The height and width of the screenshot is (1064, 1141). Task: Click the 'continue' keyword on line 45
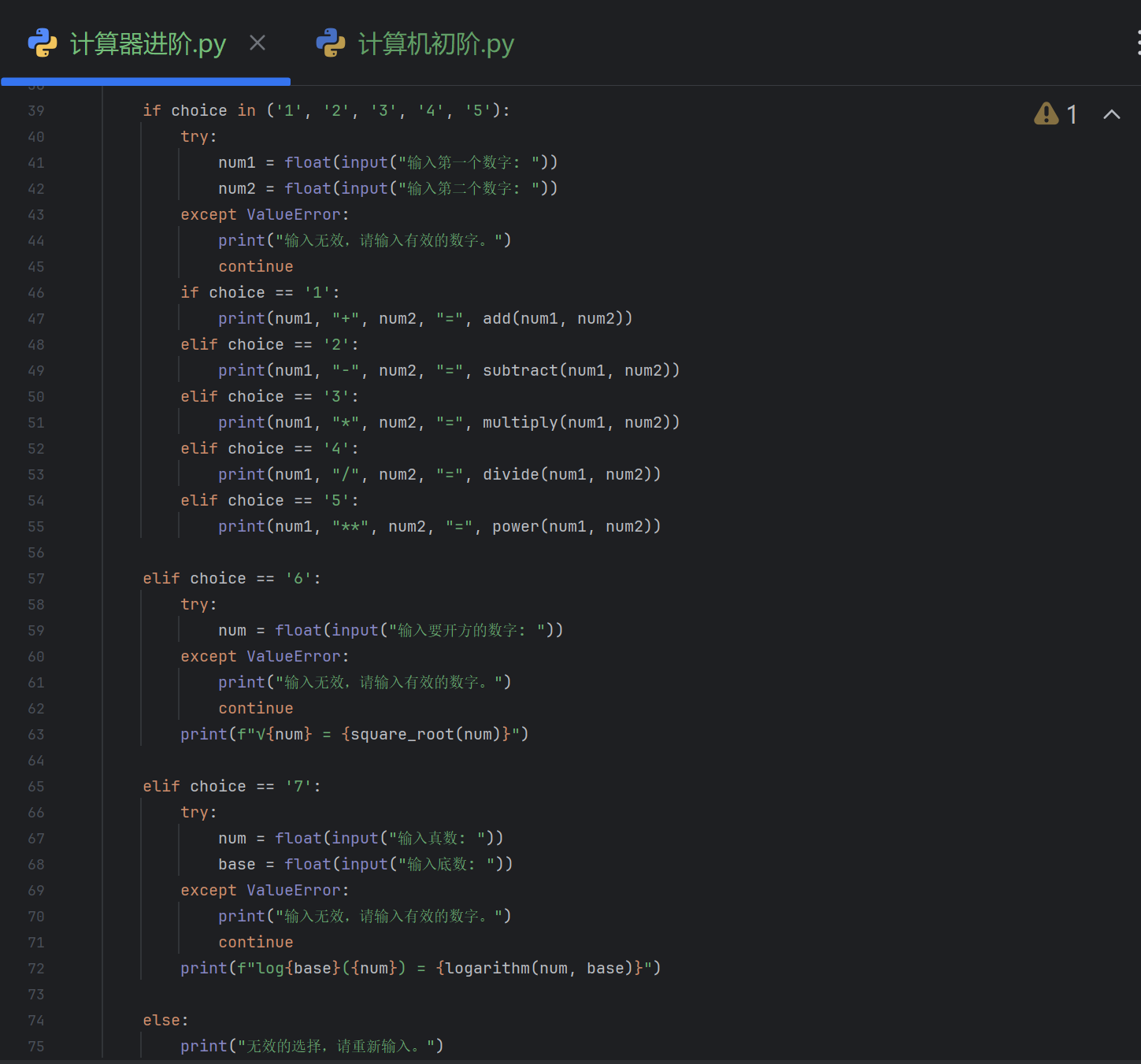[256, 266]
